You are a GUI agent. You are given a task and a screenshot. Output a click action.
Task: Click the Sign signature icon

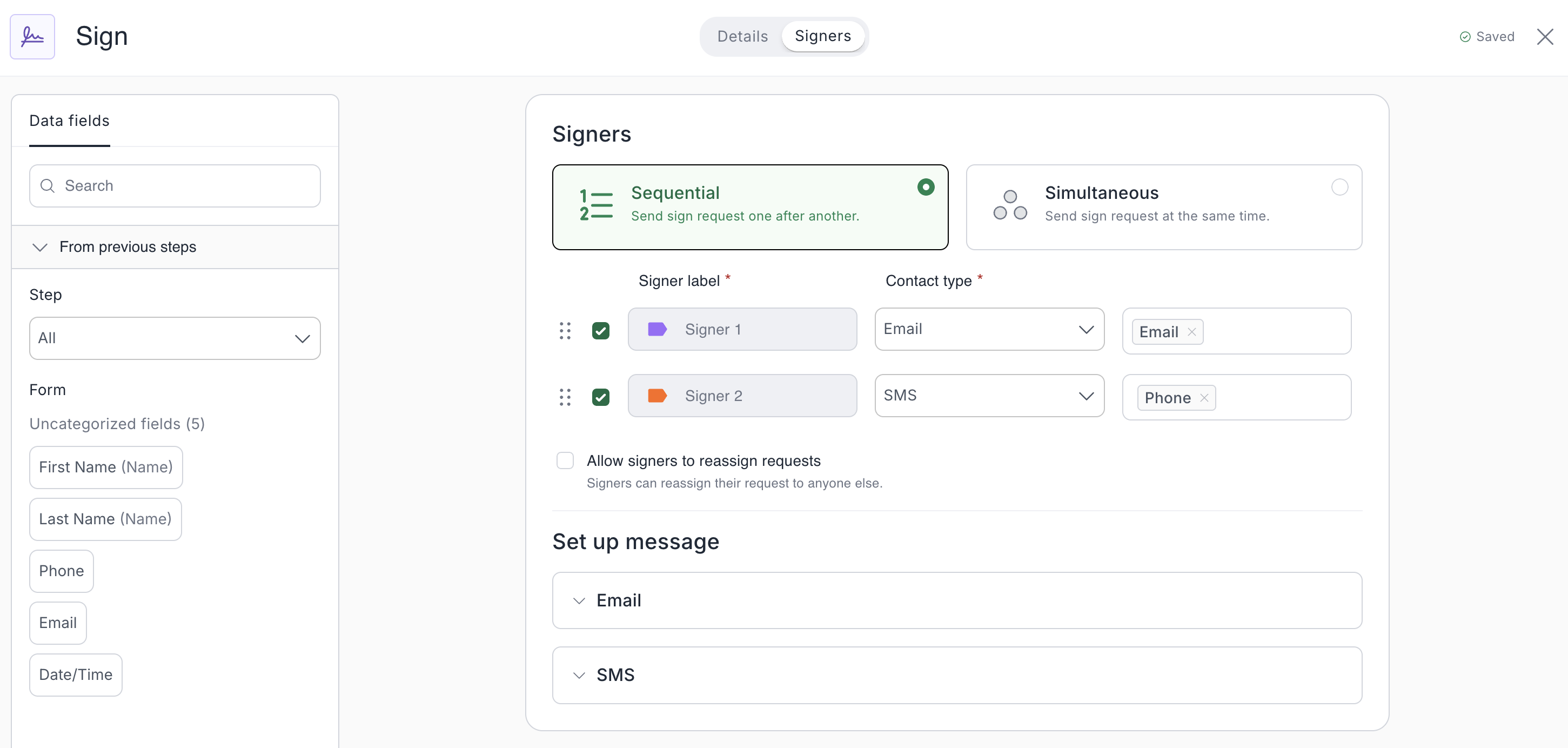click(x=32, y=37)
